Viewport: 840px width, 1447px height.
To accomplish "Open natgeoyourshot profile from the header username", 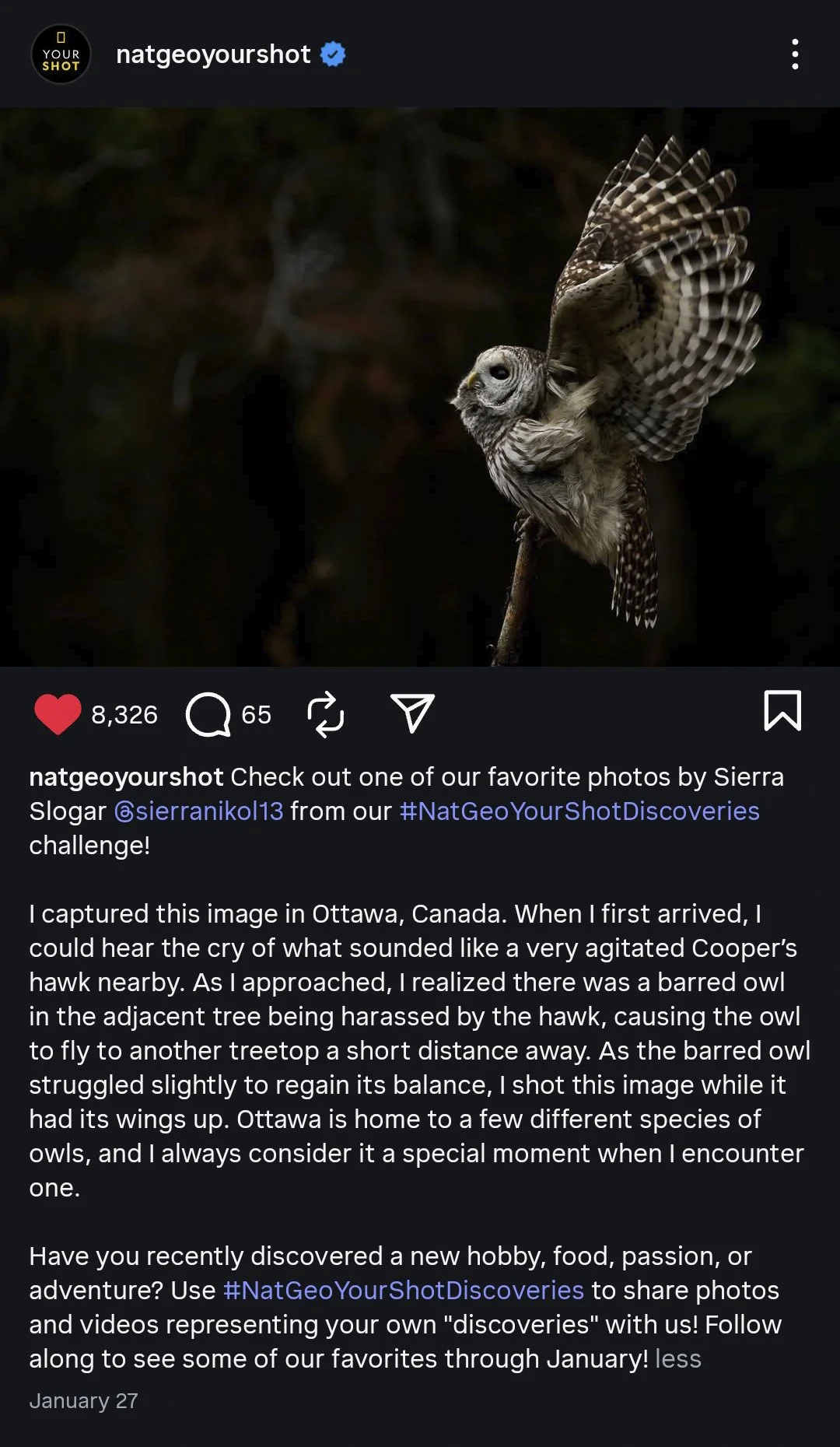I will 213,54.
